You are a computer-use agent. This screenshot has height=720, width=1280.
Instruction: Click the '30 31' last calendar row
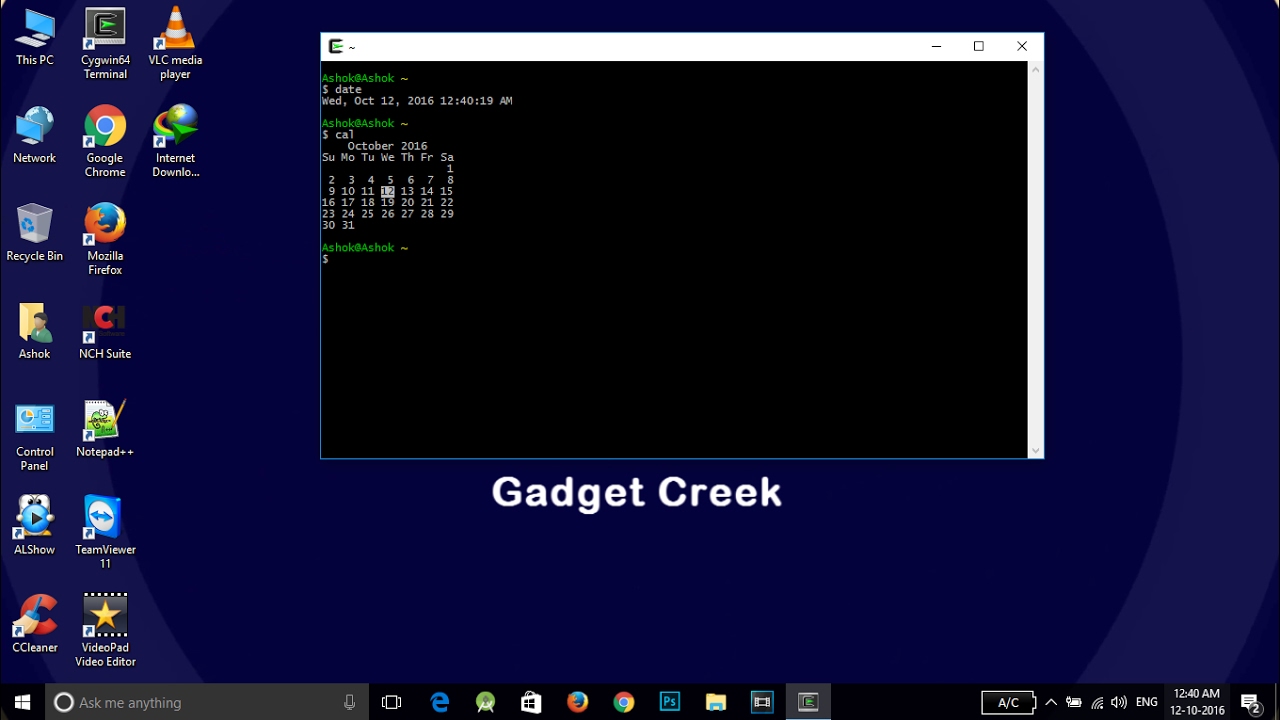point(338,225)
